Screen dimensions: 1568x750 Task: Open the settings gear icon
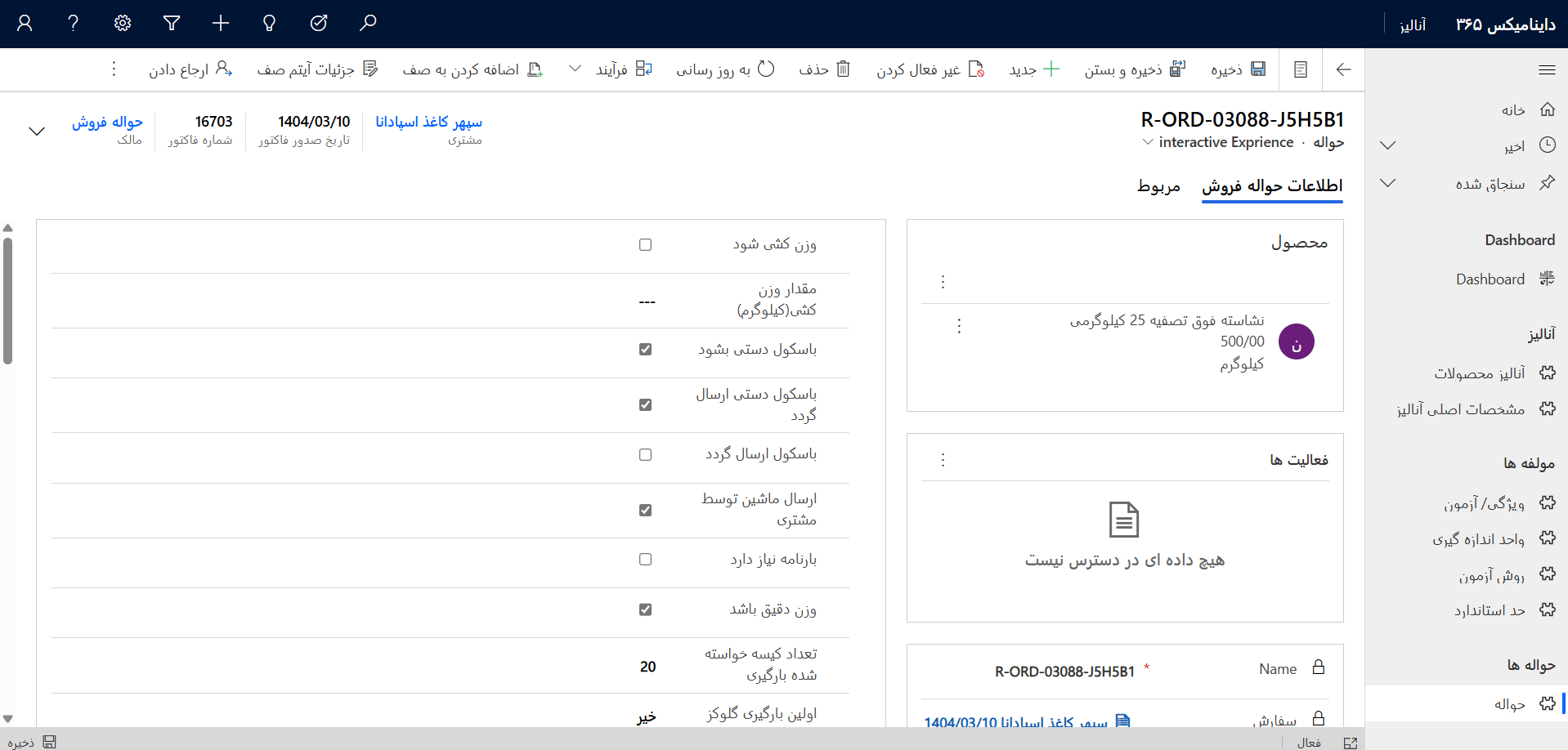click(x=123, y=23)
